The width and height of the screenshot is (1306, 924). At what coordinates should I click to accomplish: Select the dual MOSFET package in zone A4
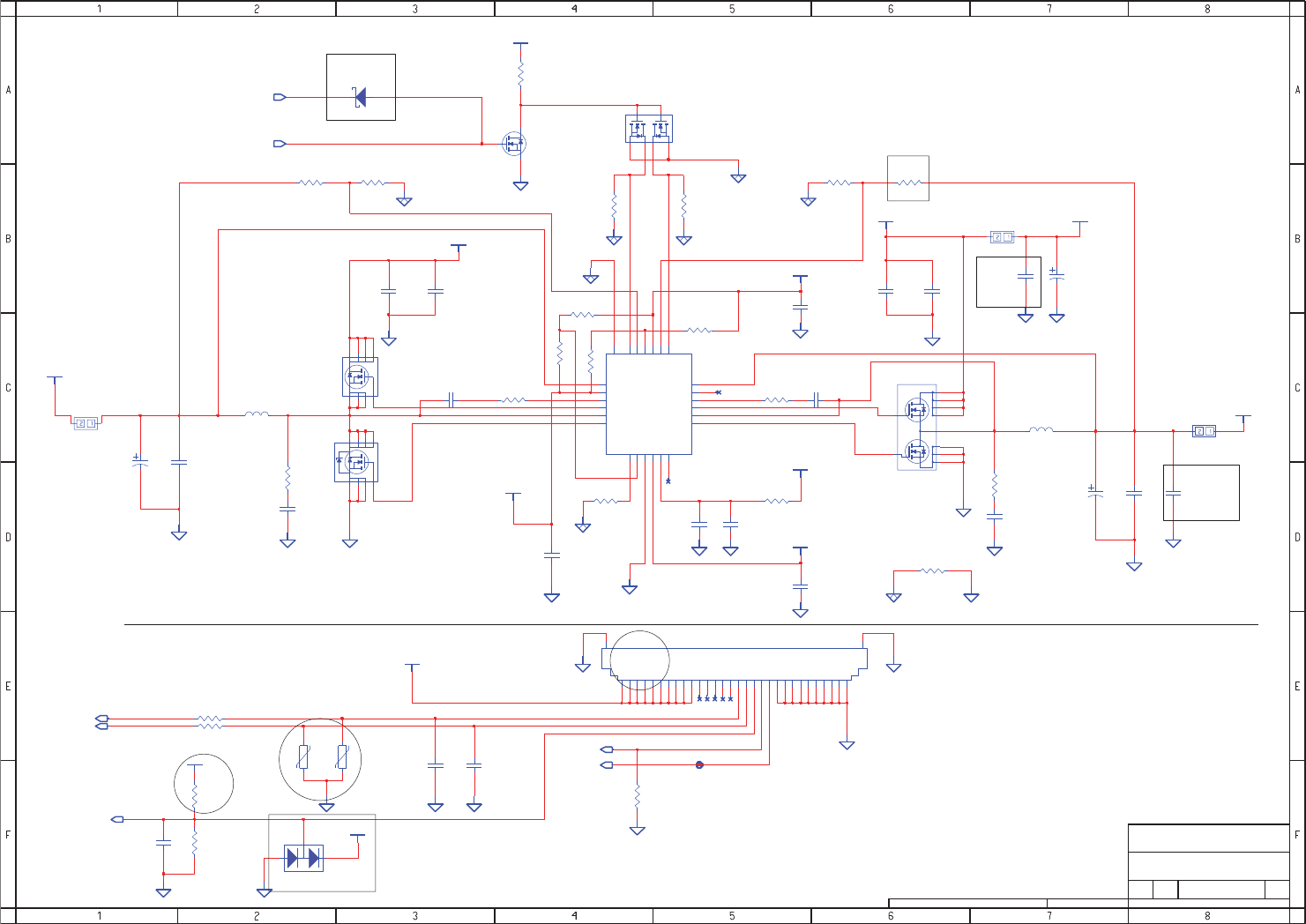click(x=649, y=129)
